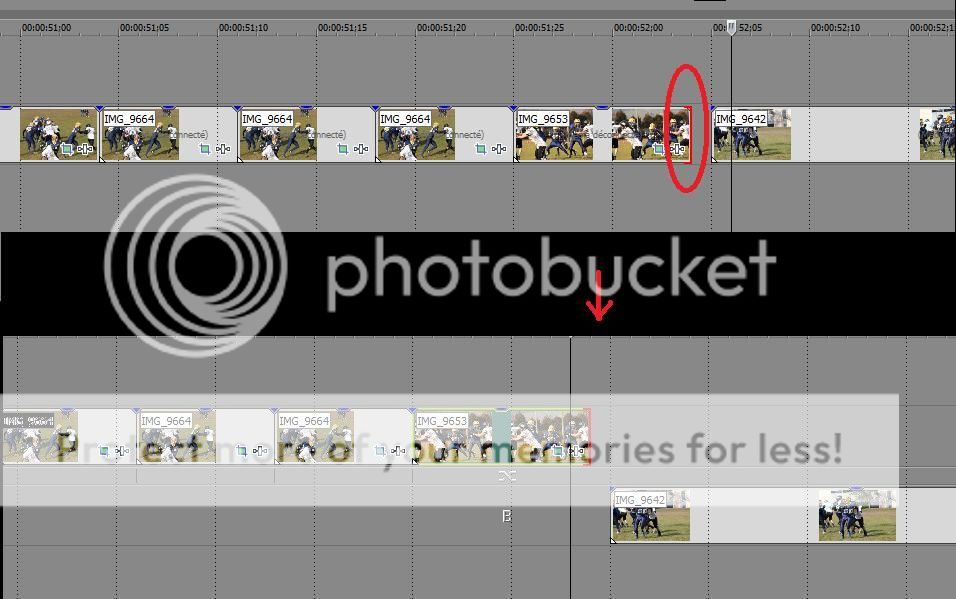Open Pan/Crop on the unlabeled leftmost clip, upper timeline

[66, 149]
